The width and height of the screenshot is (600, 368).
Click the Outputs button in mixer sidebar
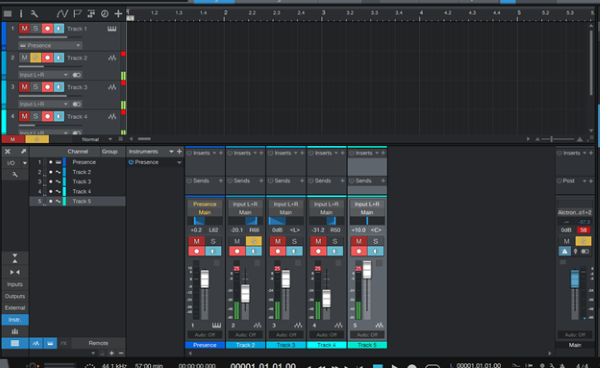(15, 296)
